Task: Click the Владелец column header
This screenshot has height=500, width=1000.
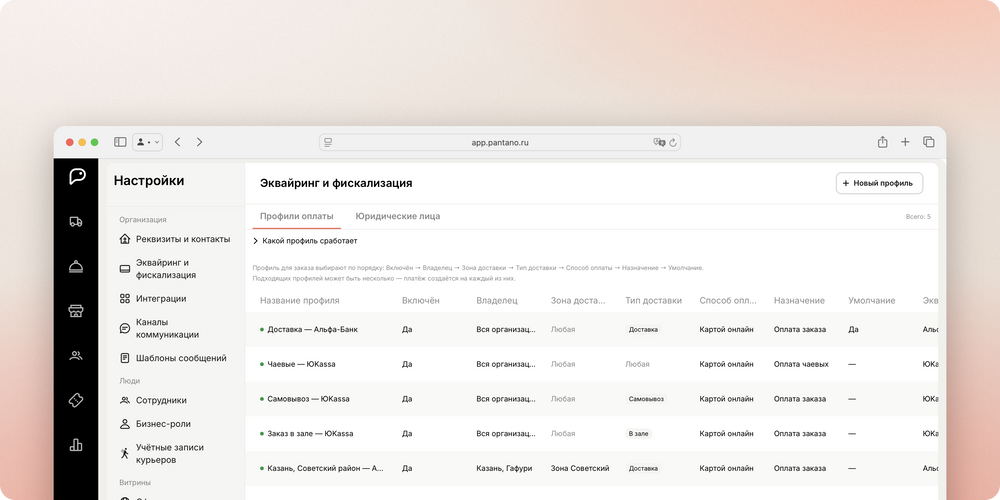Action: click(497, 300)
